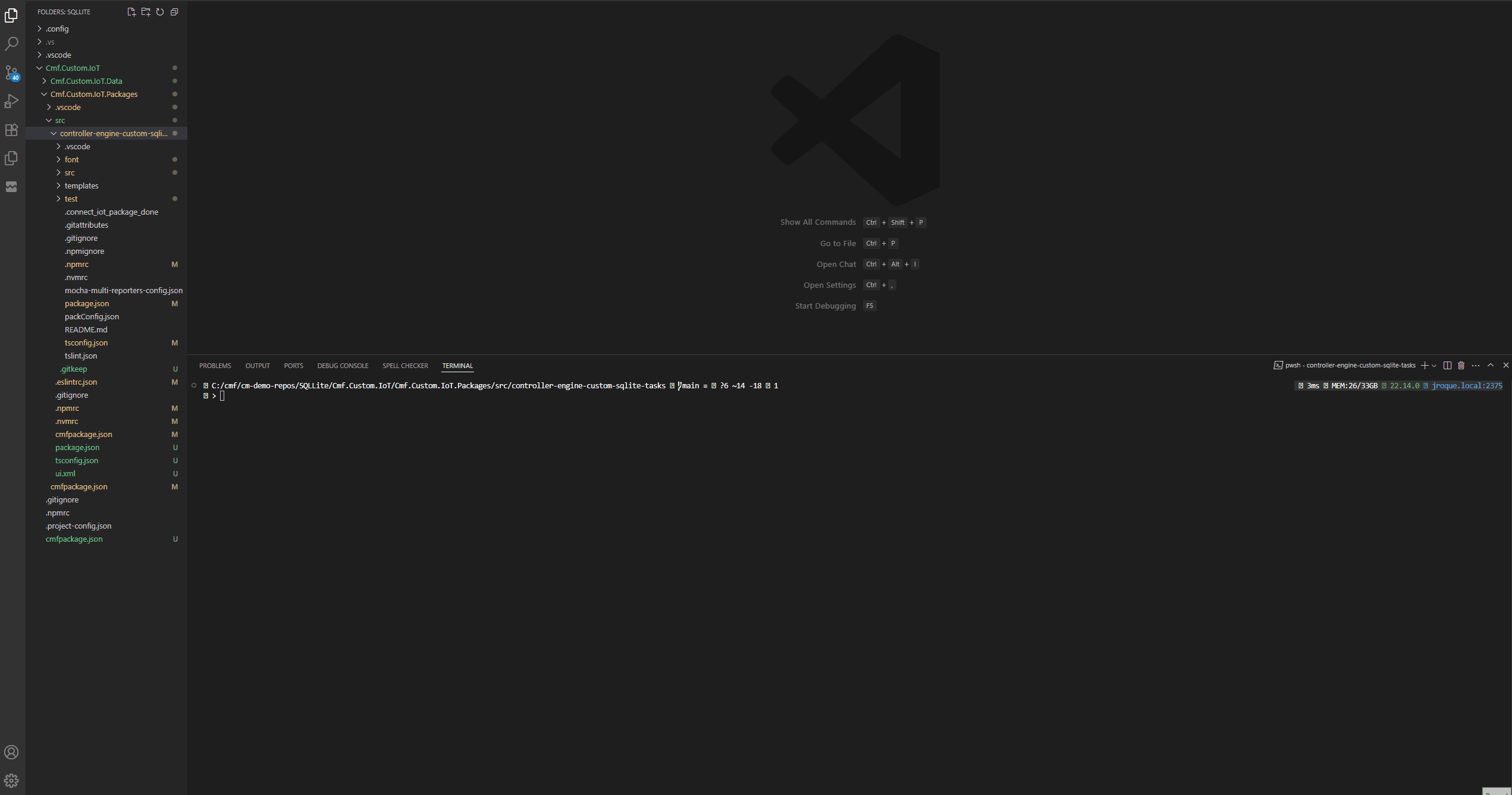
Task: Open packConfig.json file
Action: point(107,316)
